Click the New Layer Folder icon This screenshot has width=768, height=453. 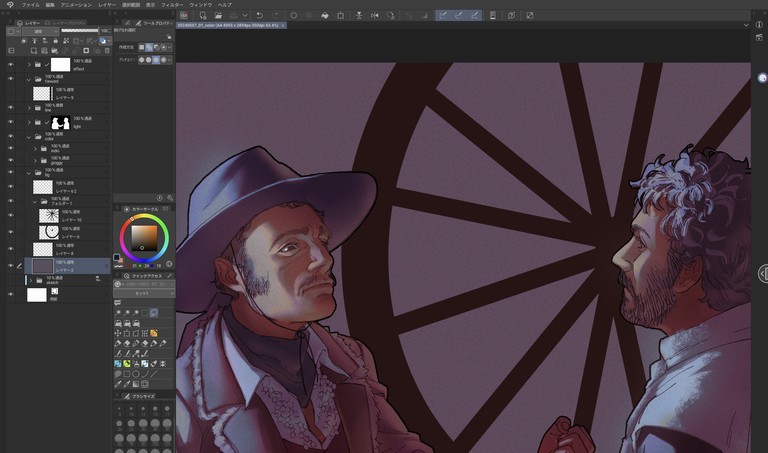click(x=54, y=50)
